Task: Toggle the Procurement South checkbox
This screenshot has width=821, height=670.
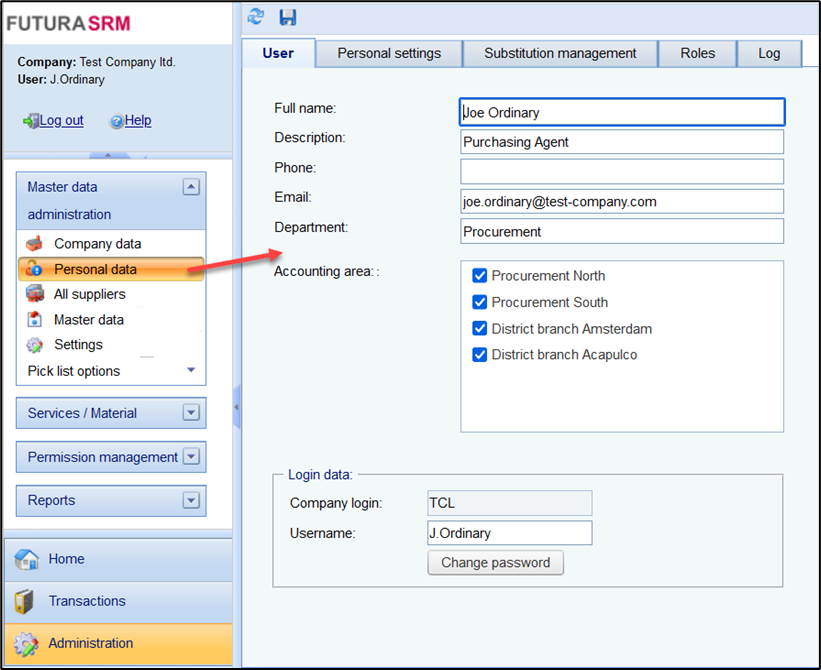Action: [479, 302]
